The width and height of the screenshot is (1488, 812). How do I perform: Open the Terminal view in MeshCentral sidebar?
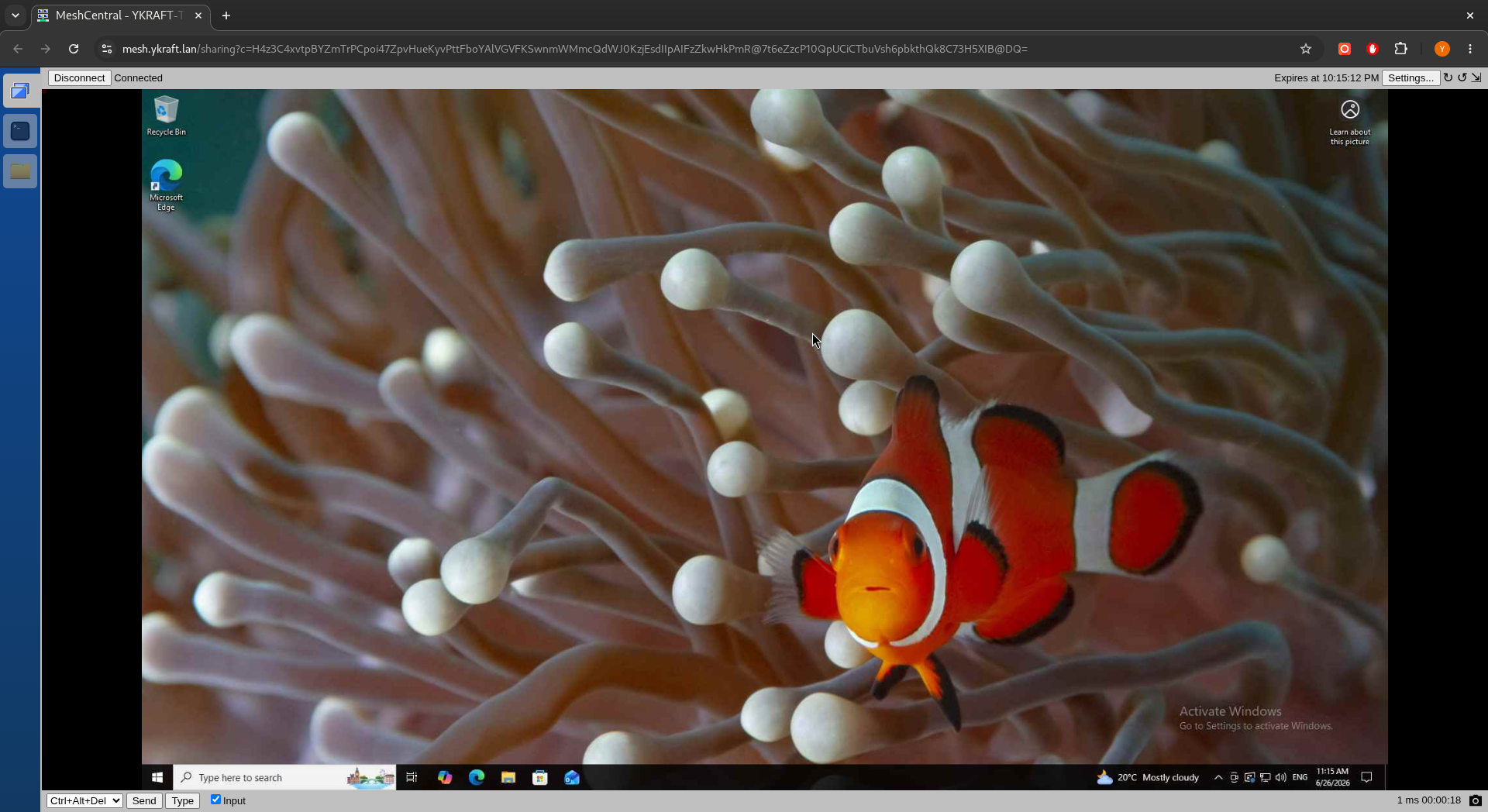coord(20,131)
